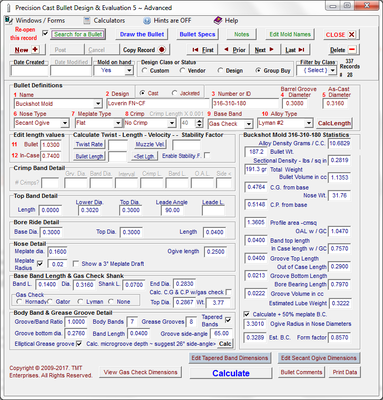
Task: Enable Show a 3° Meplate Draft
Action: 75,263
